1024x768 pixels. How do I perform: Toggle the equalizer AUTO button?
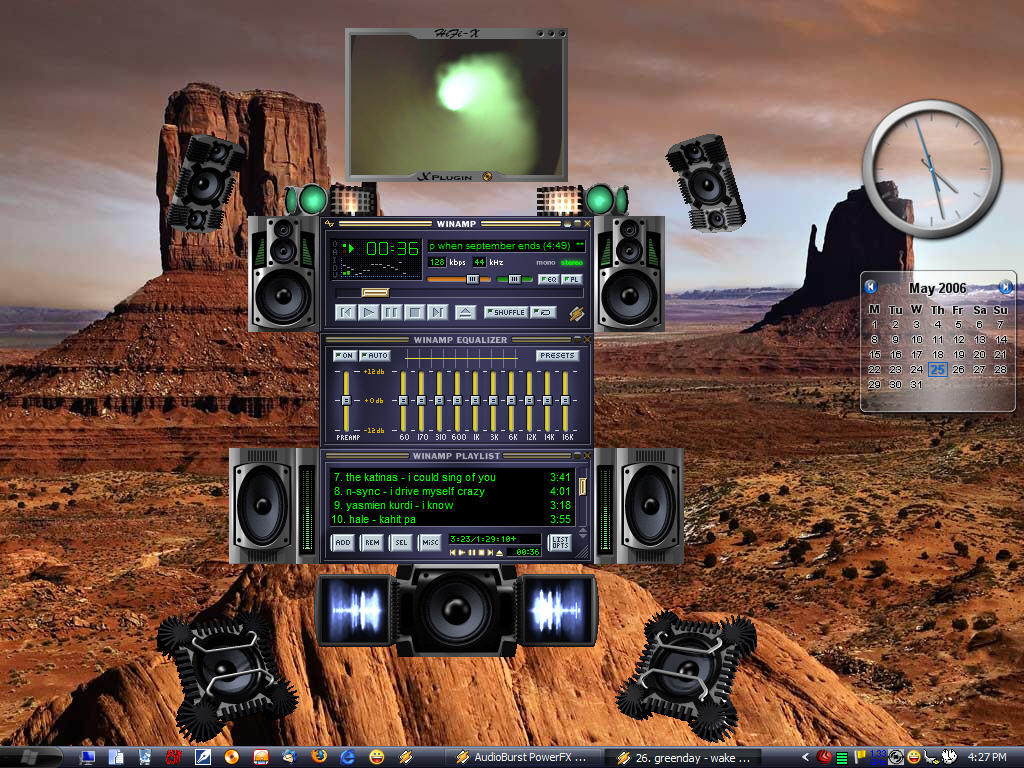click(x=374, y=355)
